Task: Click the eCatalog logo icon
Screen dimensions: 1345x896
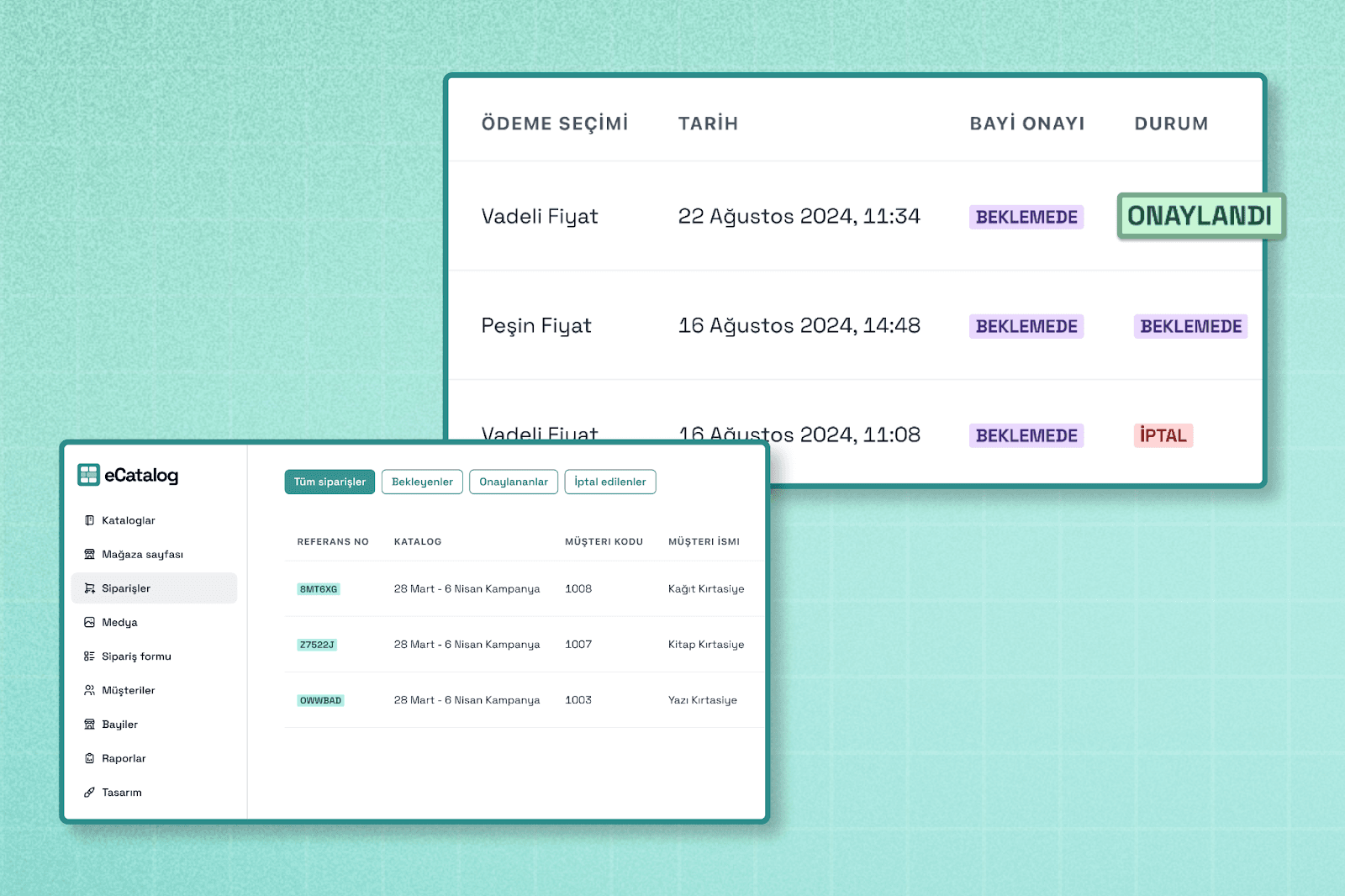Action: pyautogui.click(x=88, y=475)
